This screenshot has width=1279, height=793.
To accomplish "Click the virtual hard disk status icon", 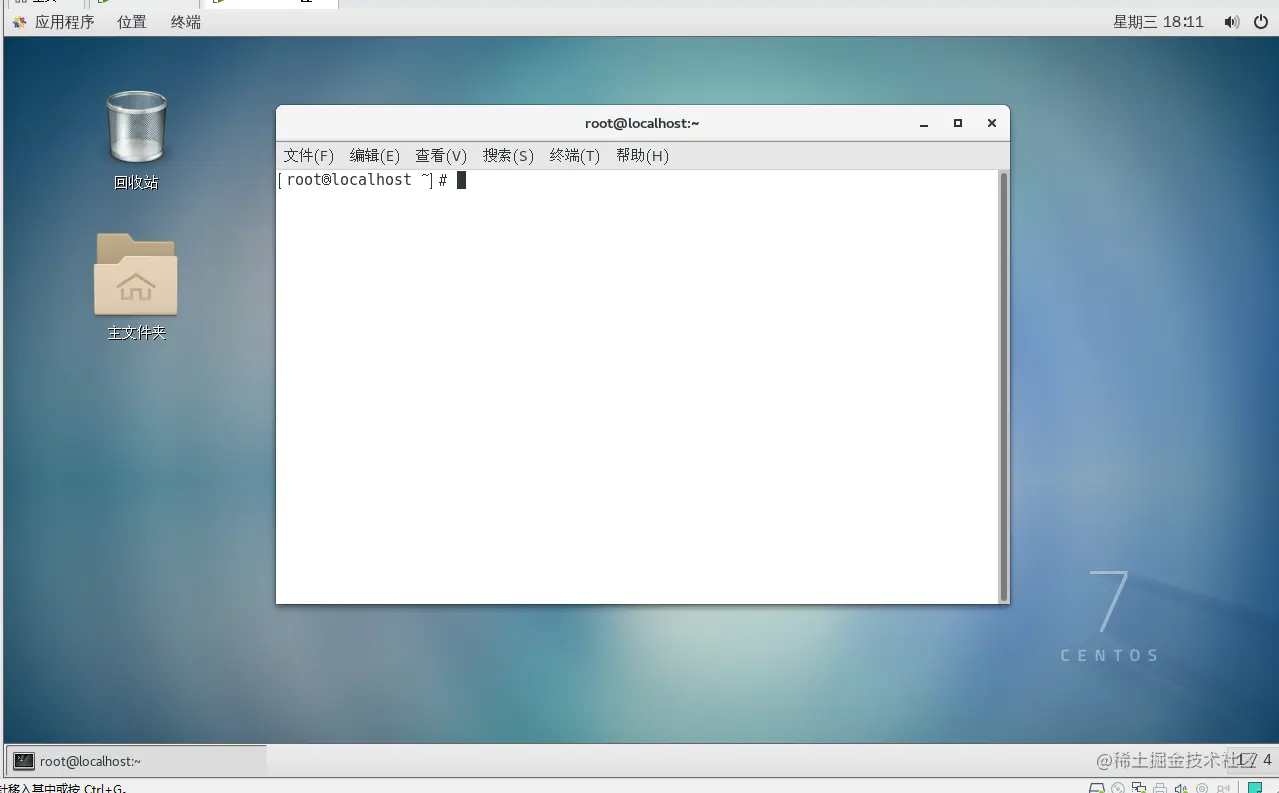I will pos(1097,789).
